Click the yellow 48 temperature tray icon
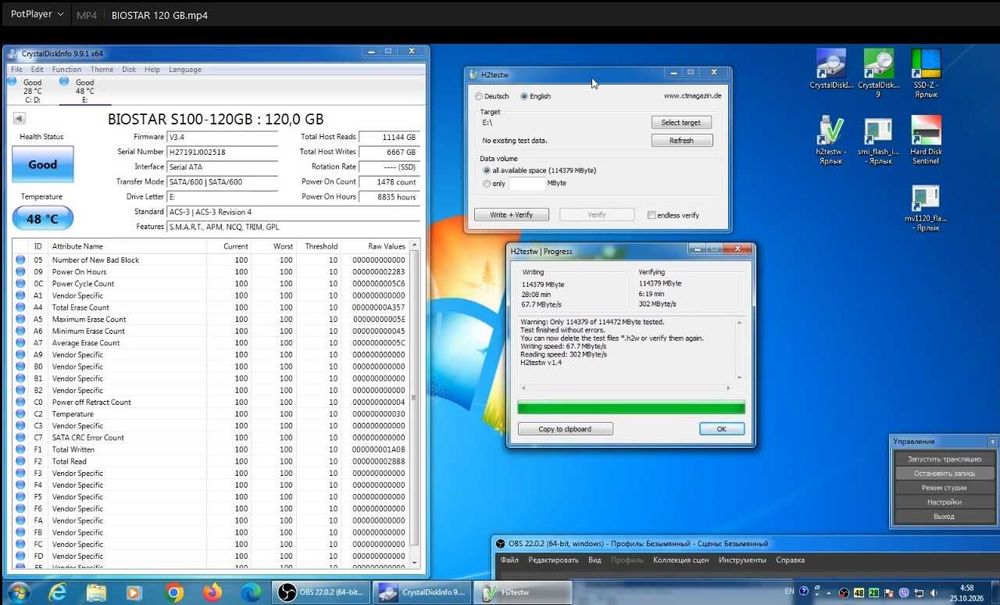 pyautogui.click(x=859, y=592)
